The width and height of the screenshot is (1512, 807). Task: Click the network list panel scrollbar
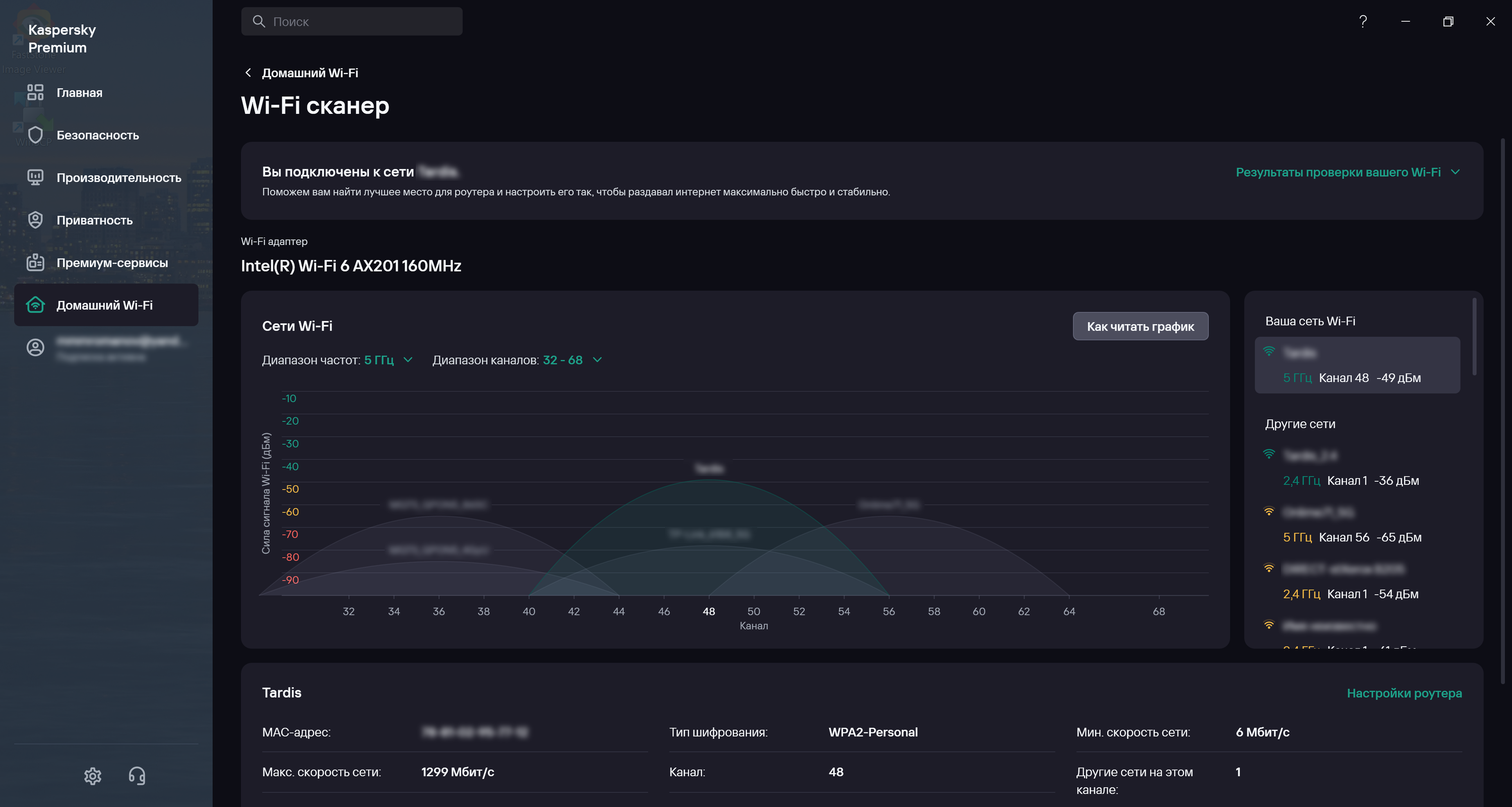click(x=1474, y=338)
